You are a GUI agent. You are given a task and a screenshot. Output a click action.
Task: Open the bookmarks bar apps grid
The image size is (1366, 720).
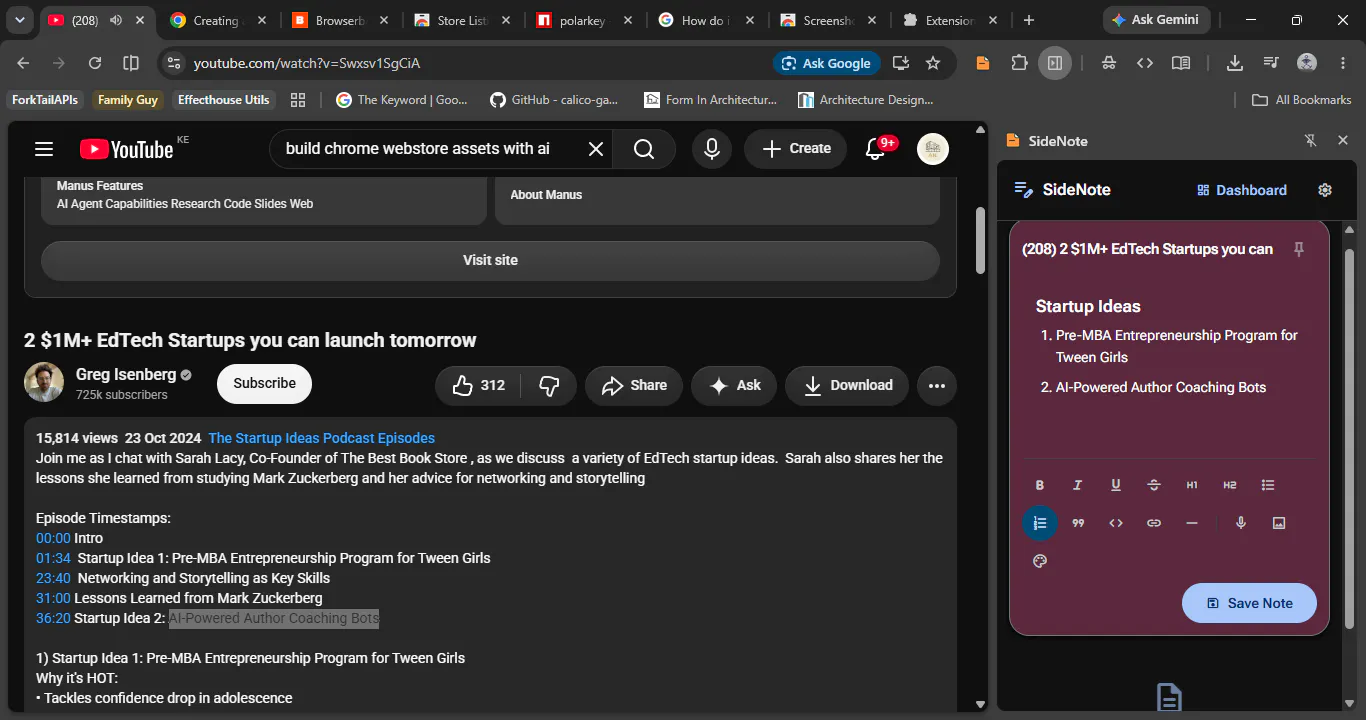point(297,100)
